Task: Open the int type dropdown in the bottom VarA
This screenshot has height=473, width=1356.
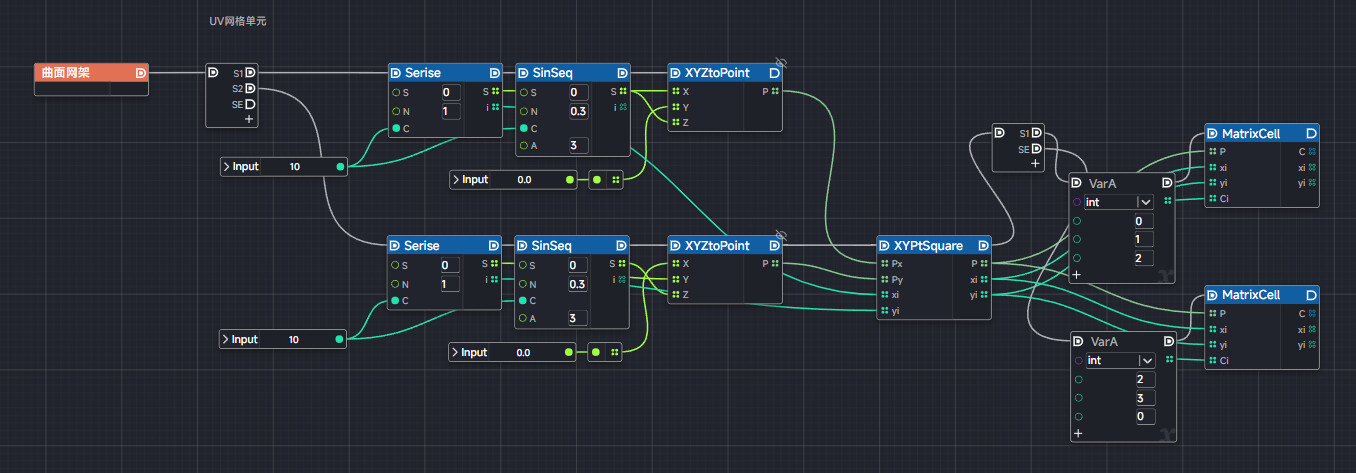Action: click(1147, 360)
